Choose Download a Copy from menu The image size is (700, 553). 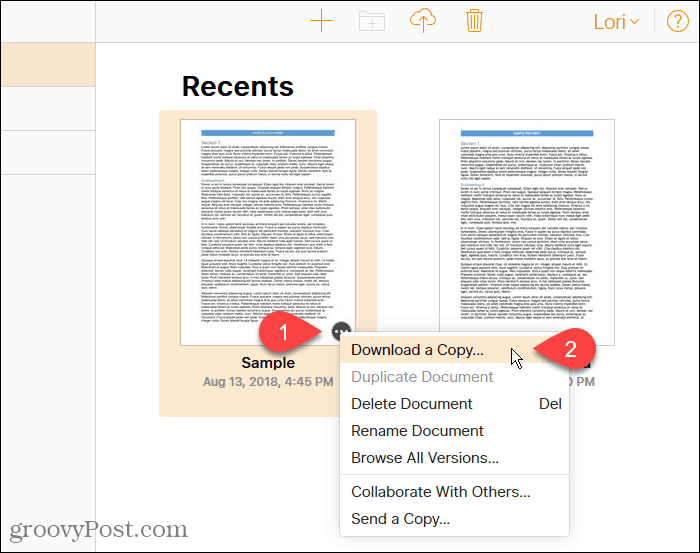pos(454,350)
